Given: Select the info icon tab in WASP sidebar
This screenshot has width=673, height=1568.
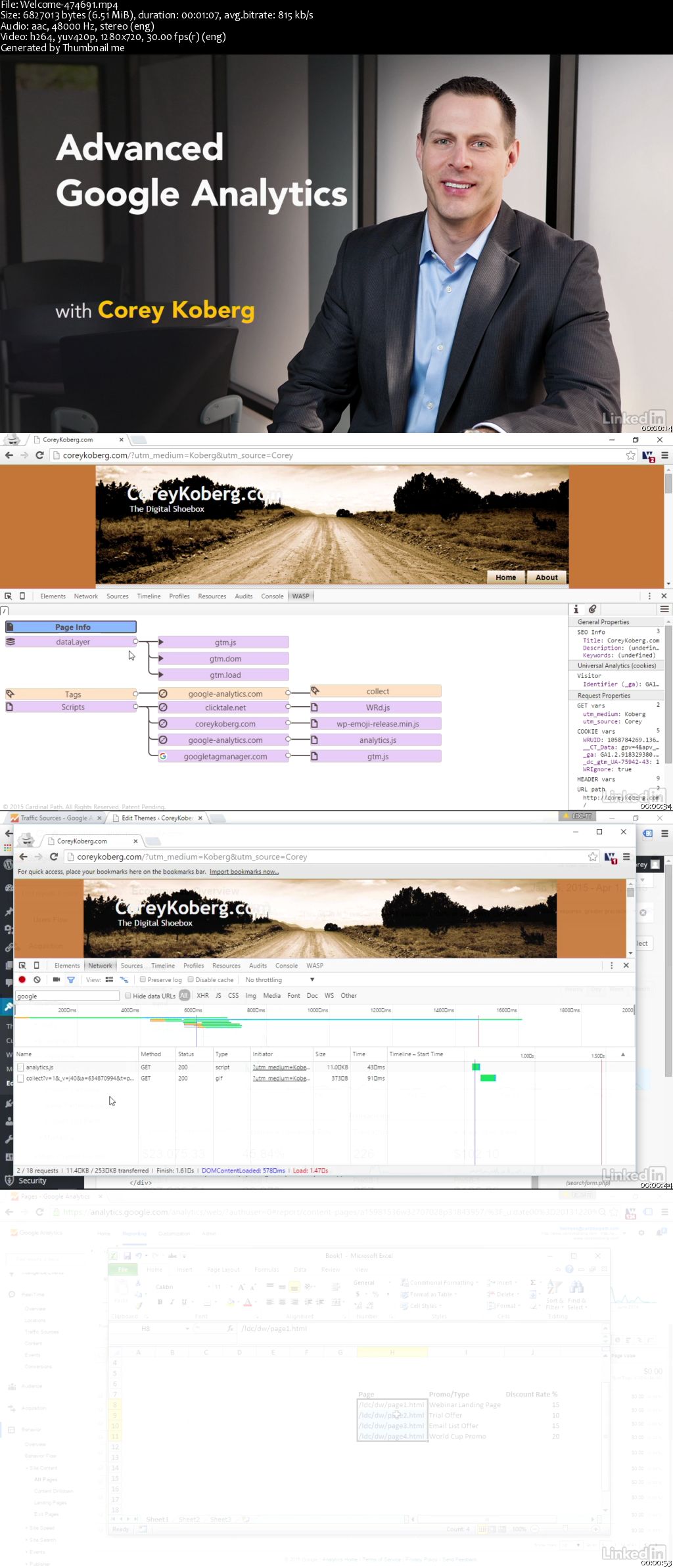Looking at the screenshot, I should [576, 609].
